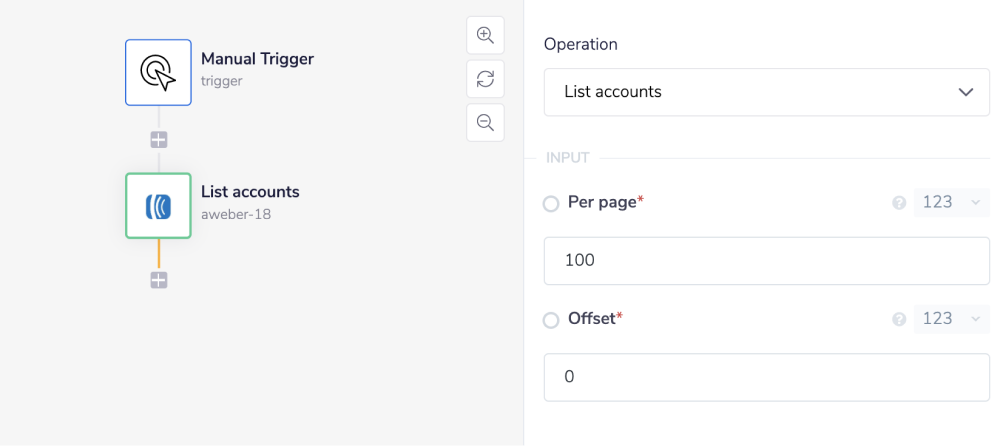1000x446 pixels.
Task: Toggle the Offset radio button
Action: pyautogui.click(x=551, y=321)
